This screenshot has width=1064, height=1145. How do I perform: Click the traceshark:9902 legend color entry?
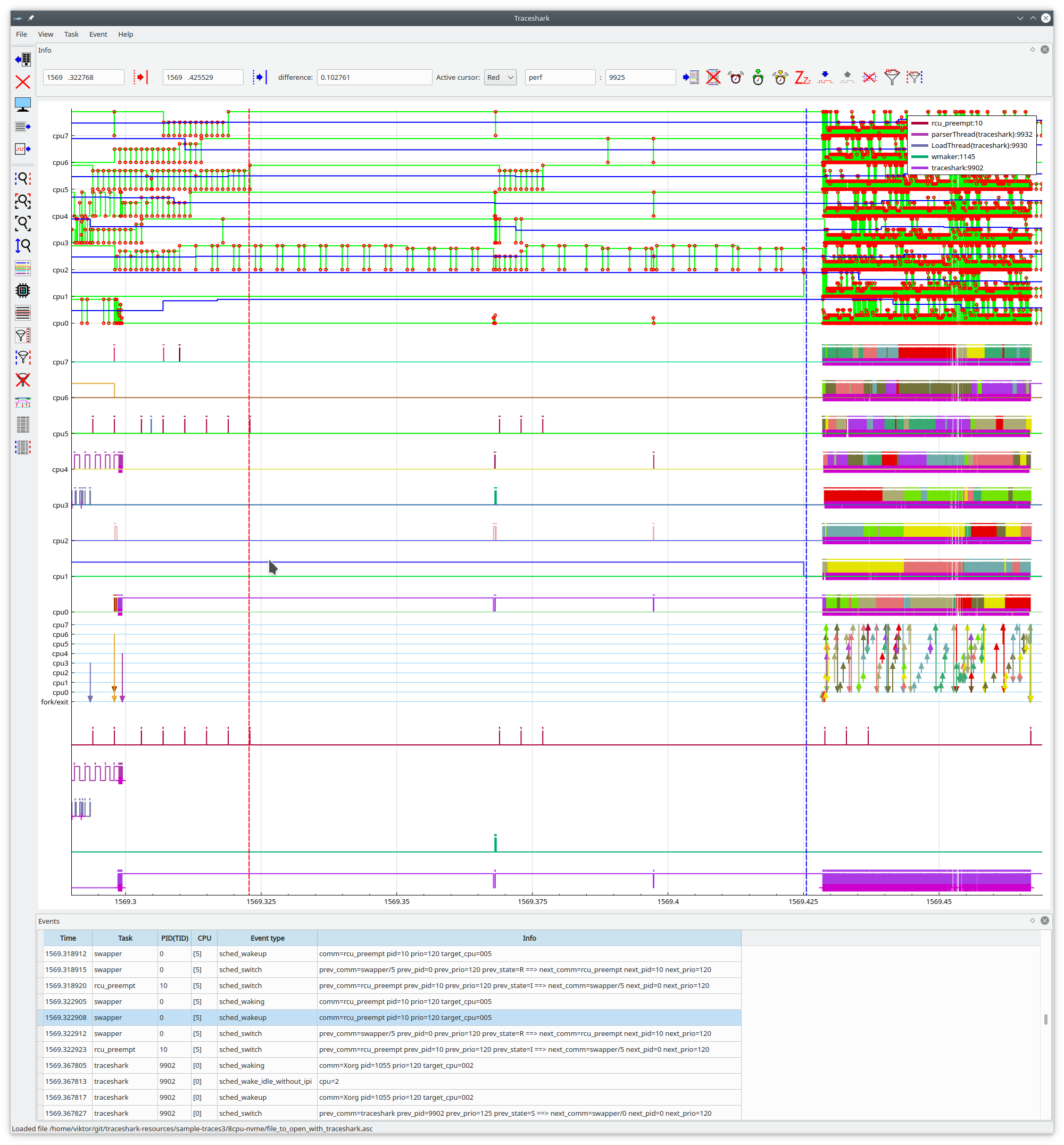coord(919,168)
